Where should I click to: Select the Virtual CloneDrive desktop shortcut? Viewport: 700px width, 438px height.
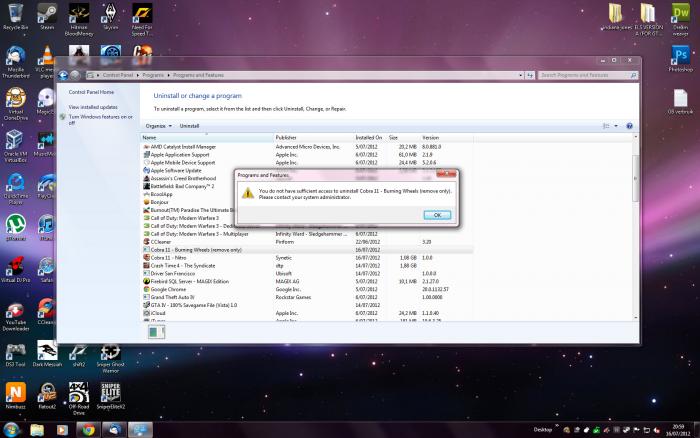click(16, 104)
